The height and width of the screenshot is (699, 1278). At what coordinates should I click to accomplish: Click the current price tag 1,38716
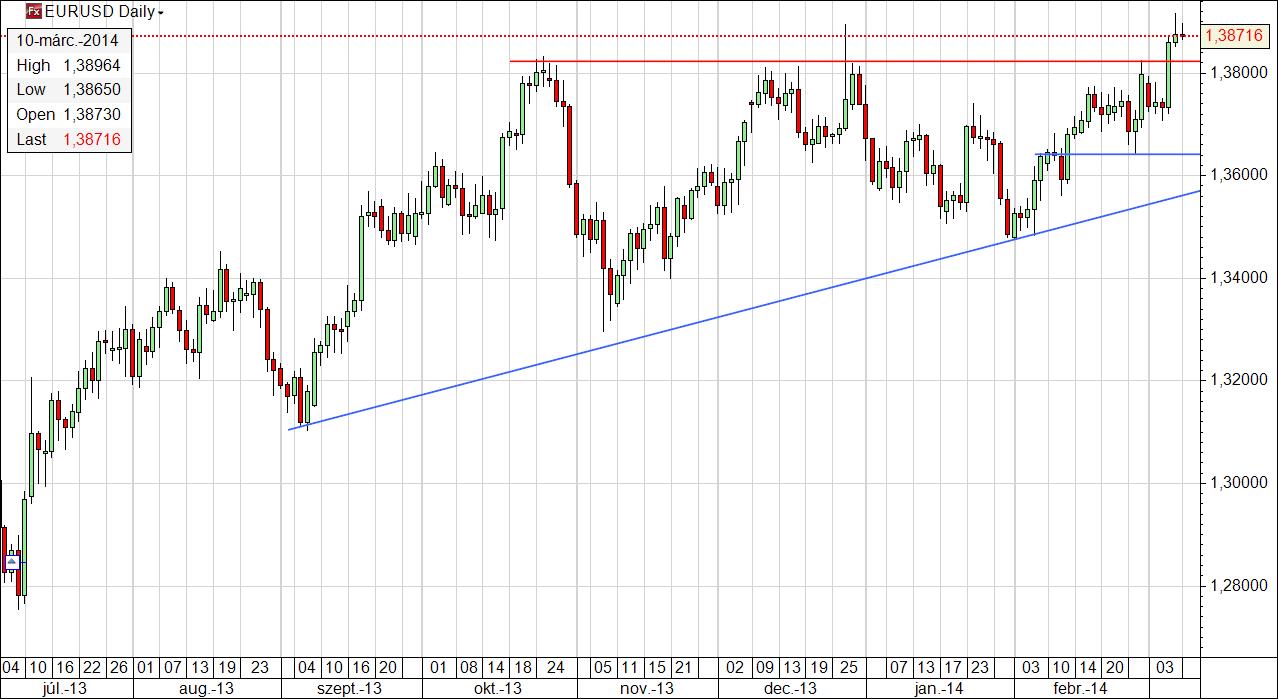point(1235,36)
